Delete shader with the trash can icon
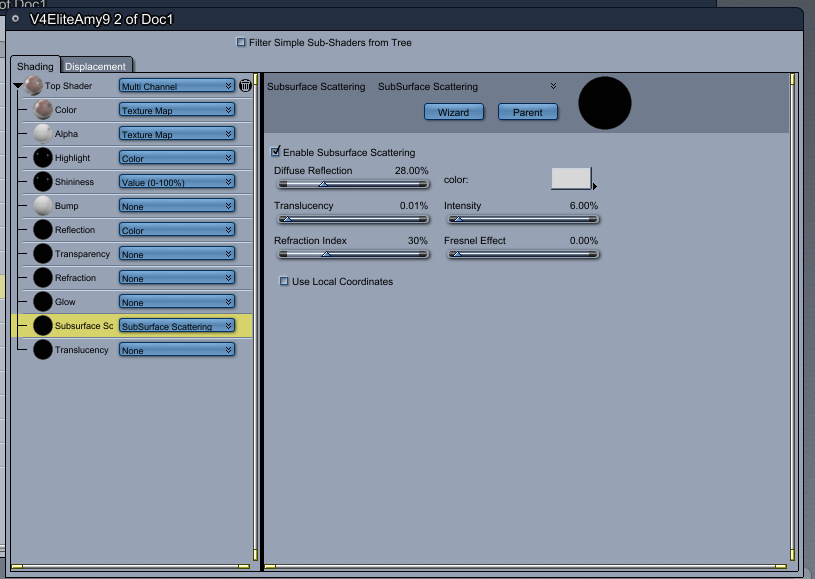815x579 pixels. (245, 85)
